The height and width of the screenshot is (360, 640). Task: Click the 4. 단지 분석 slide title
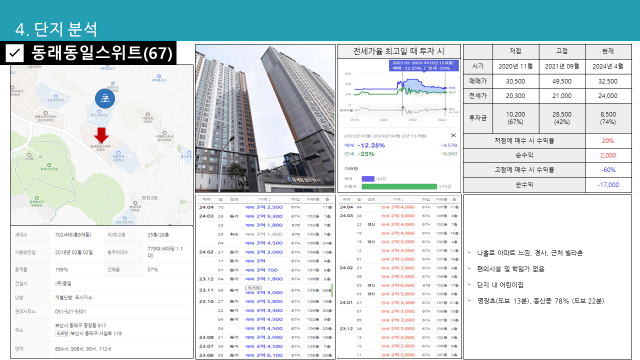pyautogui.click(x=56, y=29)
